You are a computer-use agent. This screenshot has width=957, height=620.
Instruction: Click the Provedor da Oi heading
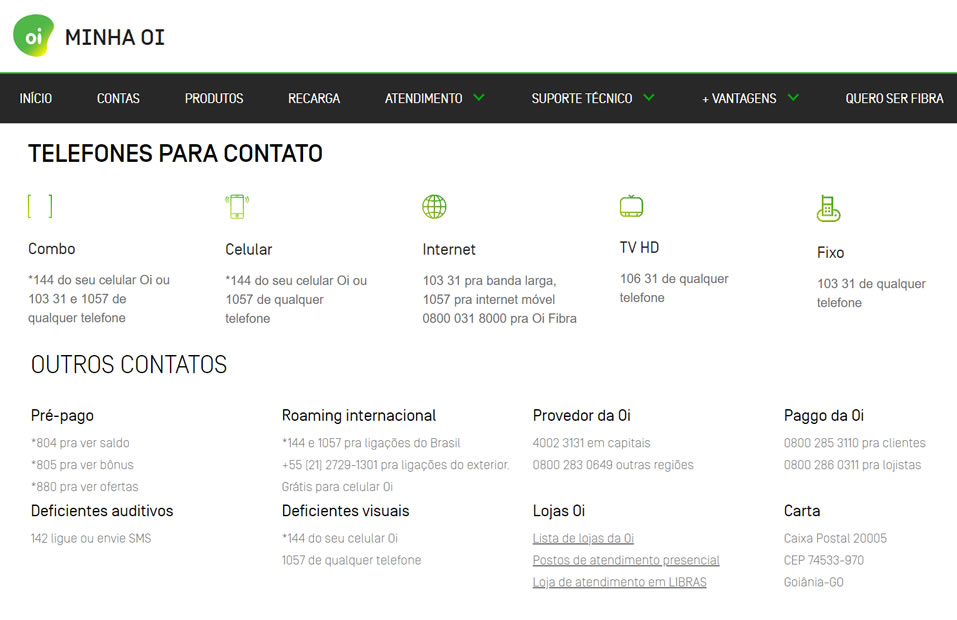pyautogui.click(x=581, y=416)
